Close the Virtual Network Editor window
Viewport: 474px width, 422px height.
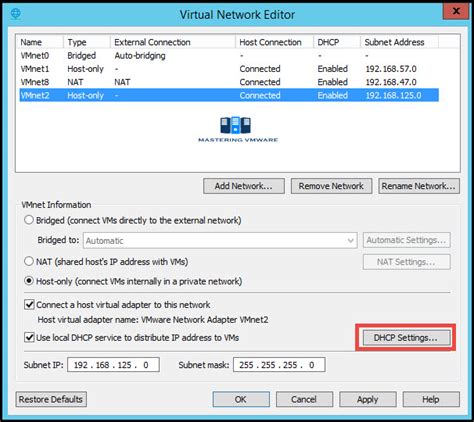click(x=456, y=11)
